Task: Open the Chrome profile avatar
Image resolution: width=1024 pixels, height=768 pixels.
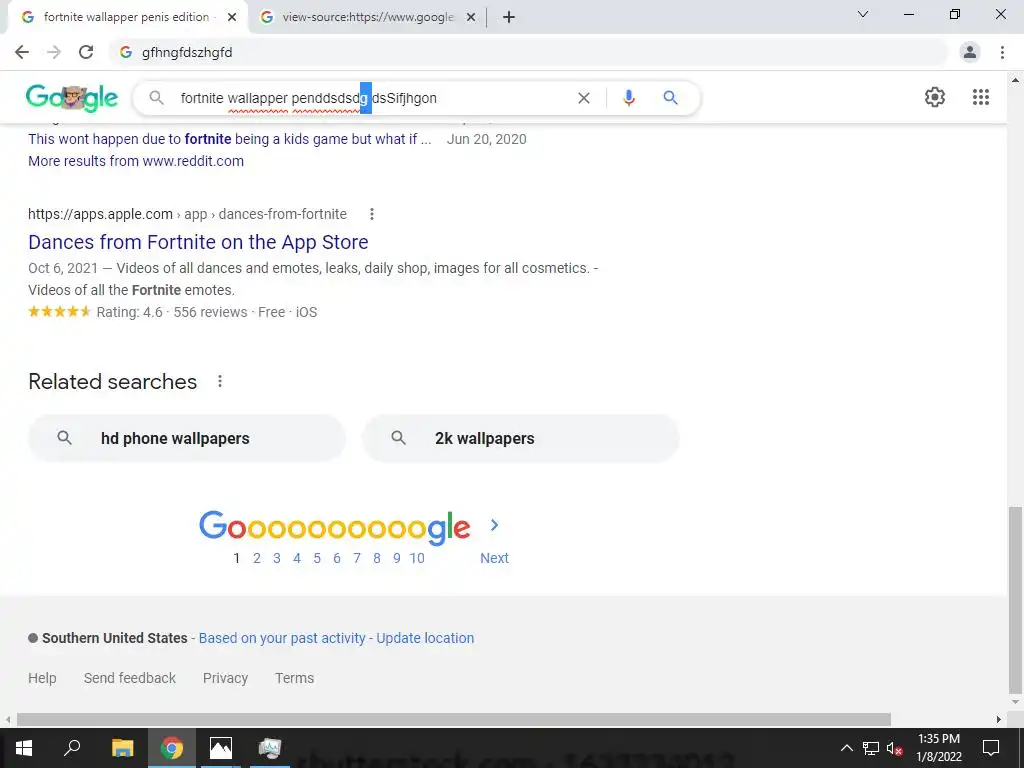Action: click(970, 52)
